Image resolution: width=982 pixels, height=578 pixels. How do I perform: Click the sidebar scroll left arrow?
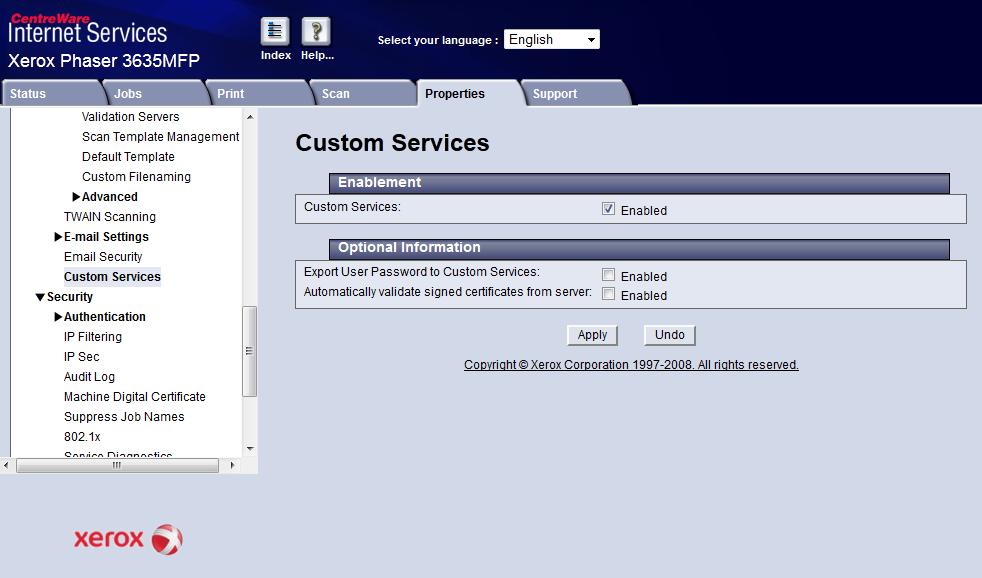click(x=6, y=465)
